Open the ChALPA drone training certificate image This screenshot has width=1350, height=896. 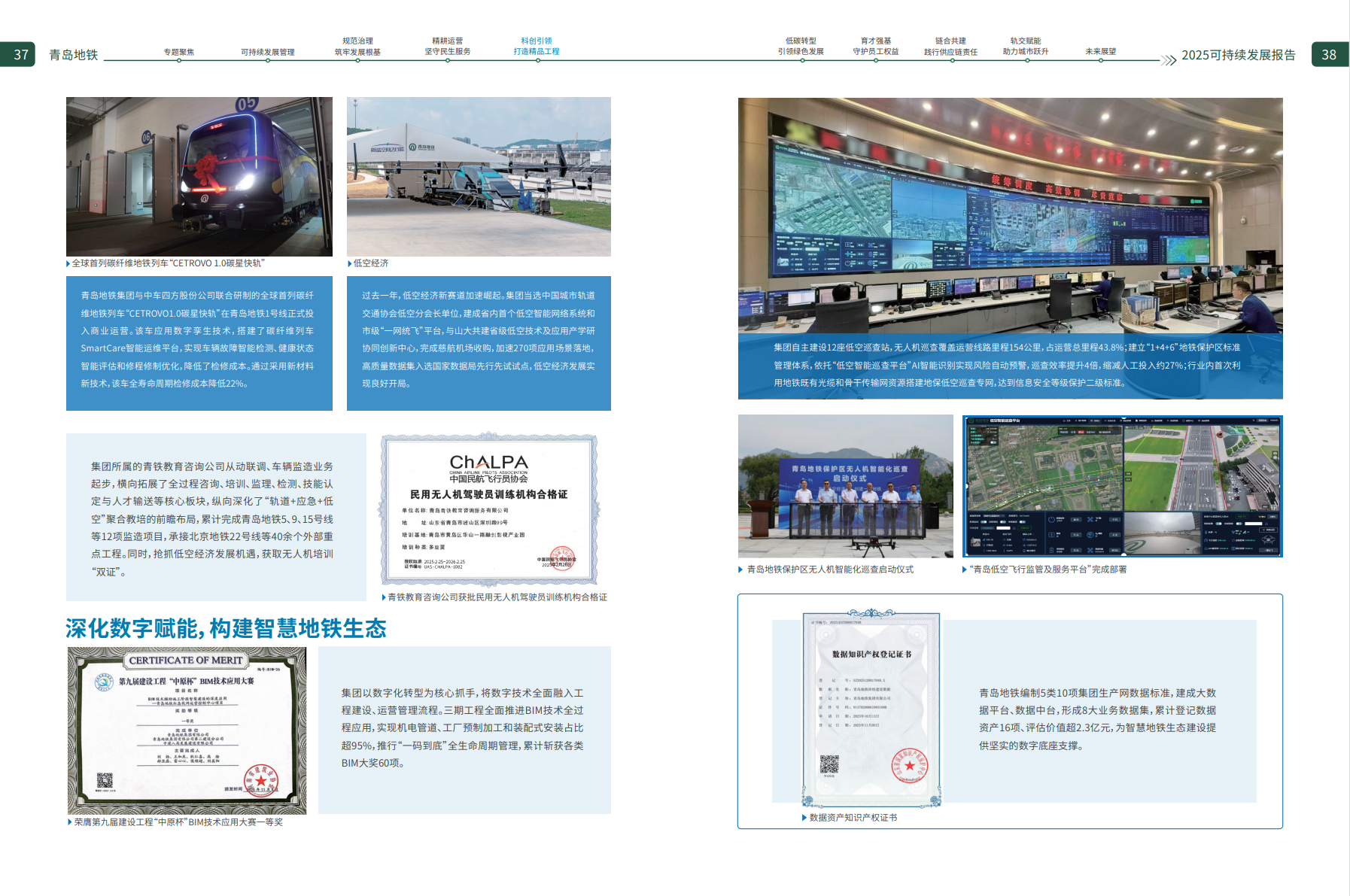coord(489,509)
